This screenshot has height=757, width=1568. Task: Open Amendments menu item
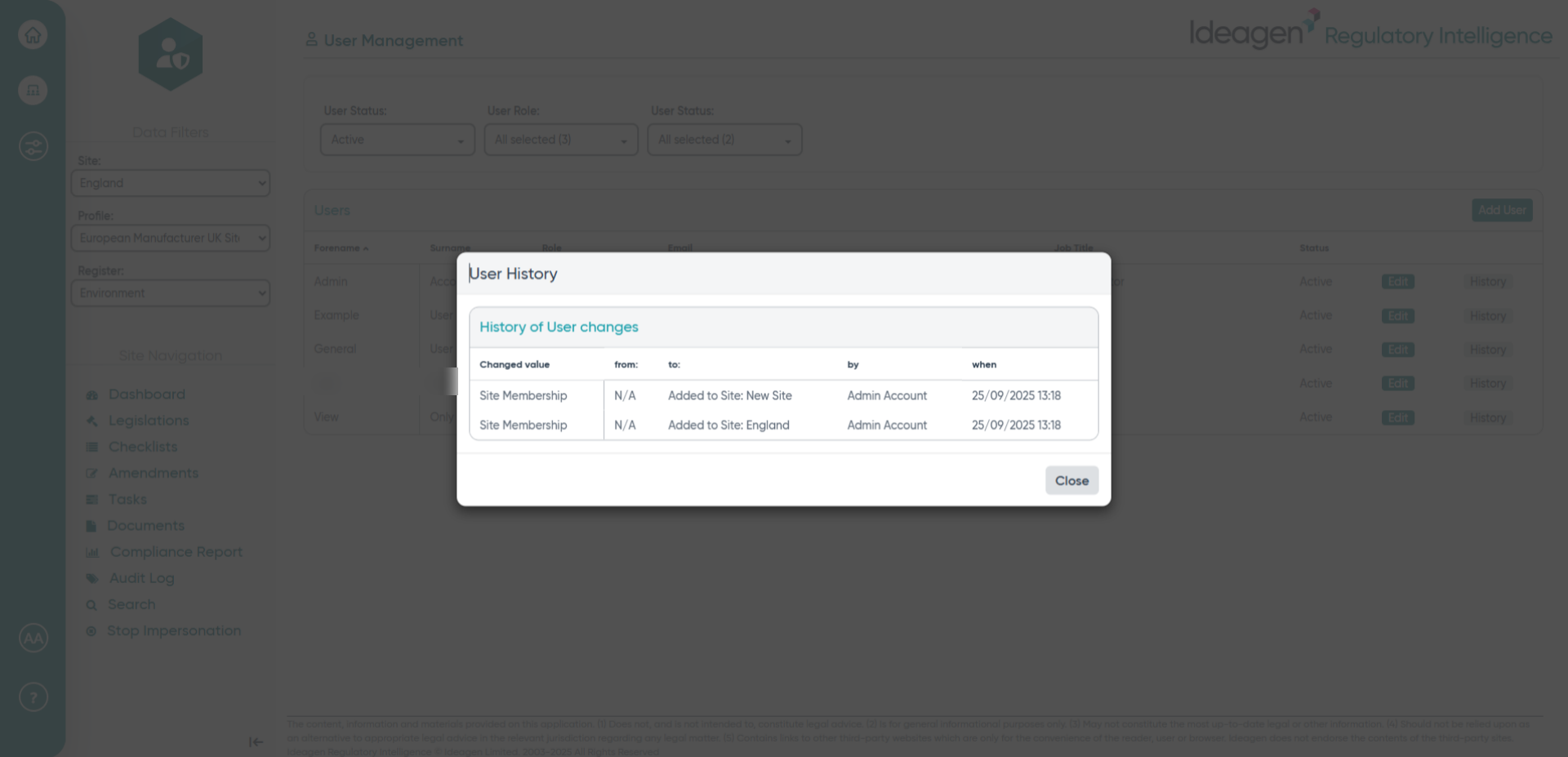point(154,473)
